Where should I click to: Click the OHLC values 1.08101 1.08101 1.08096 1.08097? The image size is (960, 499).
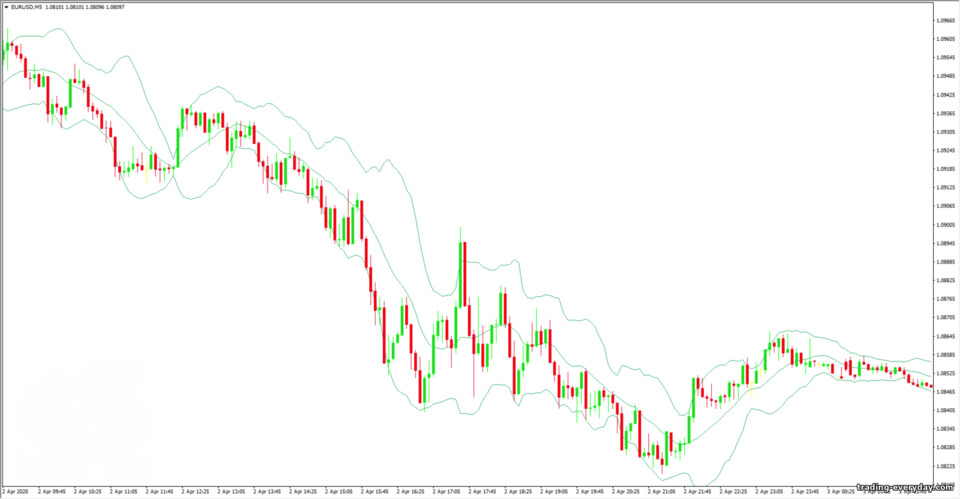(84, 7)
